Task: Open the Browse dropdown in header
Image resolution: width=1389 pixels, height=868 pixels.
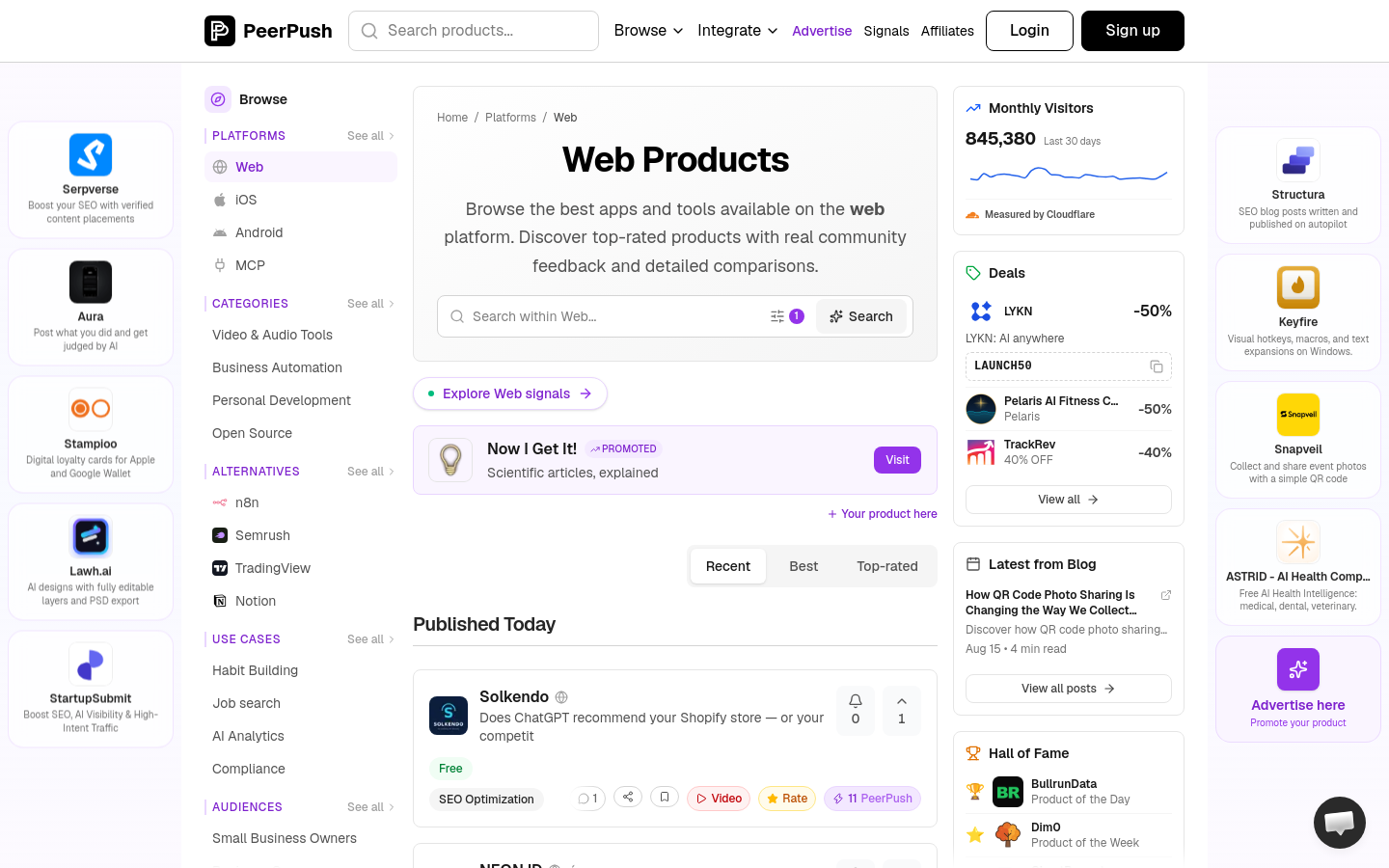Action: coord(648,31)
